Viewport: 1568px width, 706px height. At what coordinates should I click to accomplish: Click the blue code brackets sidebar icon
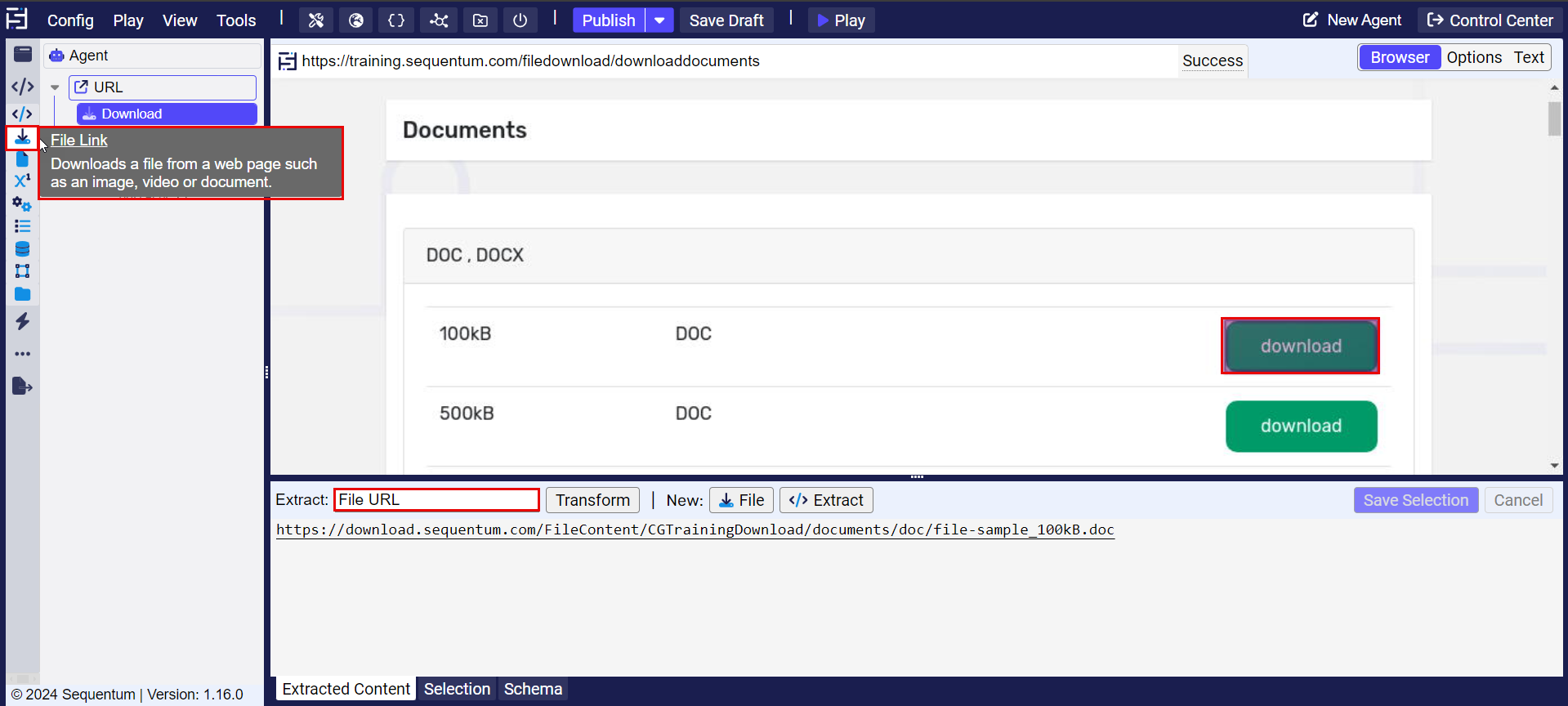(x=23, y=114)
